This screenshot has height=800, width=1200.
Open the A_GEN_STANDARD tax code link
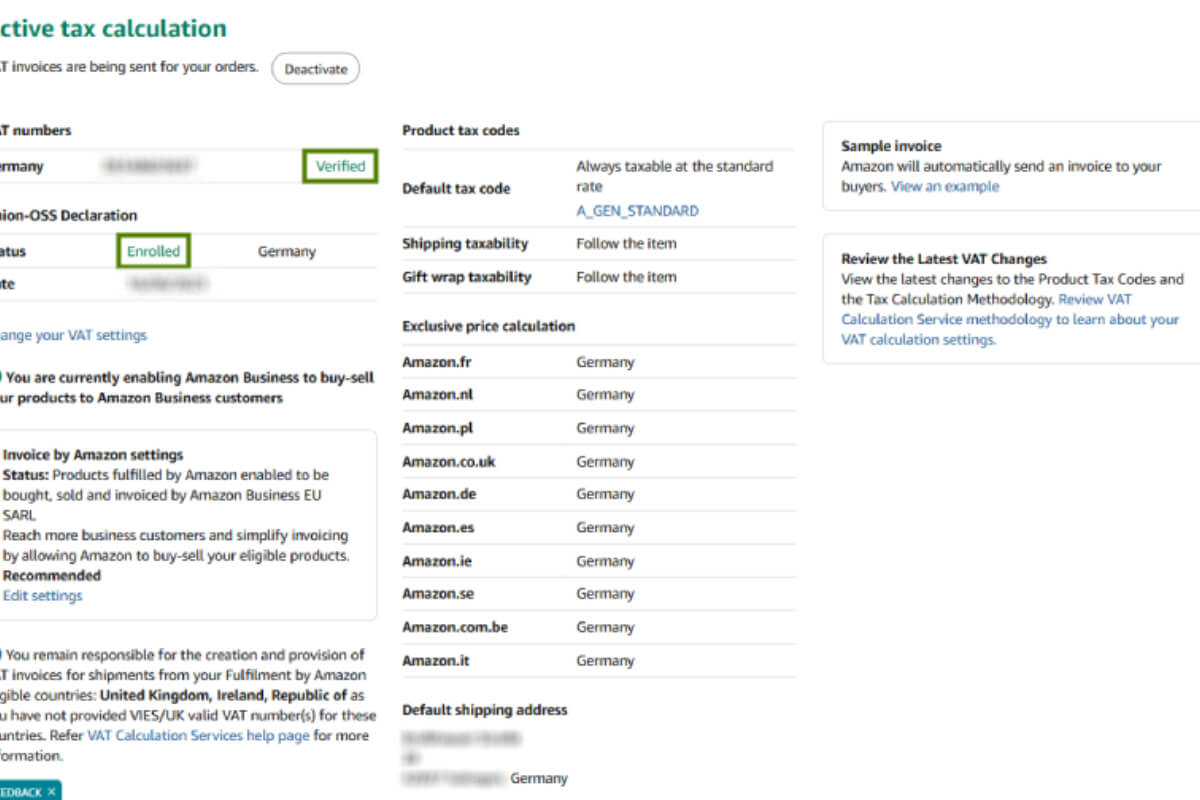tap(637, 210)
